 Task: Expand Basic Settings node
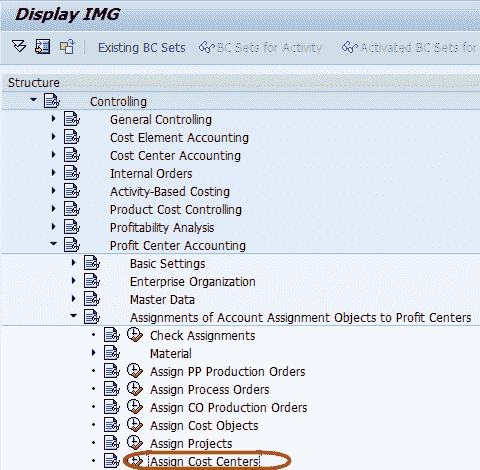click(x=73, y=262)
